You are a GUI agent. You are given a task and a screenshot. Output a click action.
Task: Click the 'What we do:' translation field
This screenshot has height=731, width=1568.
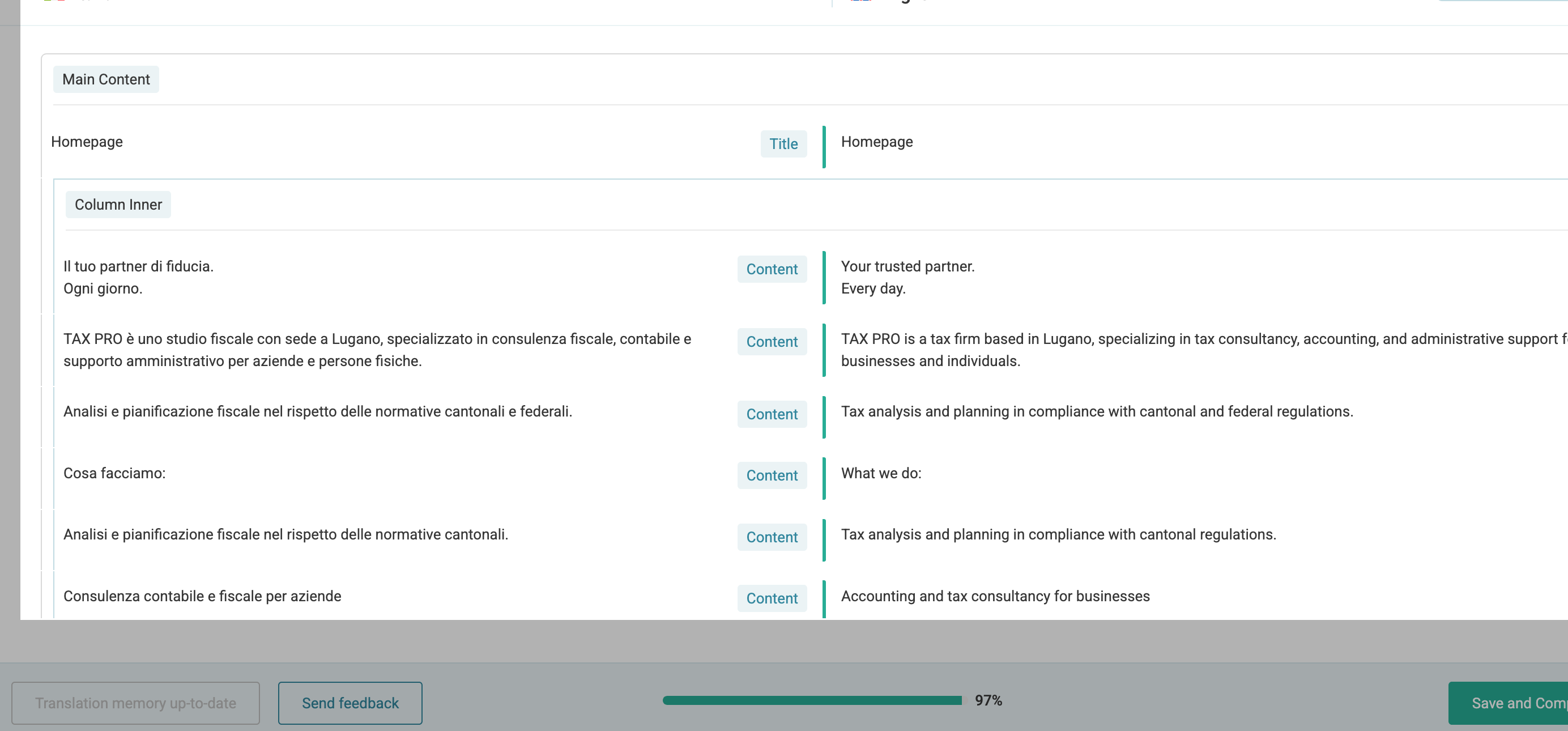[x=881, y=473]
